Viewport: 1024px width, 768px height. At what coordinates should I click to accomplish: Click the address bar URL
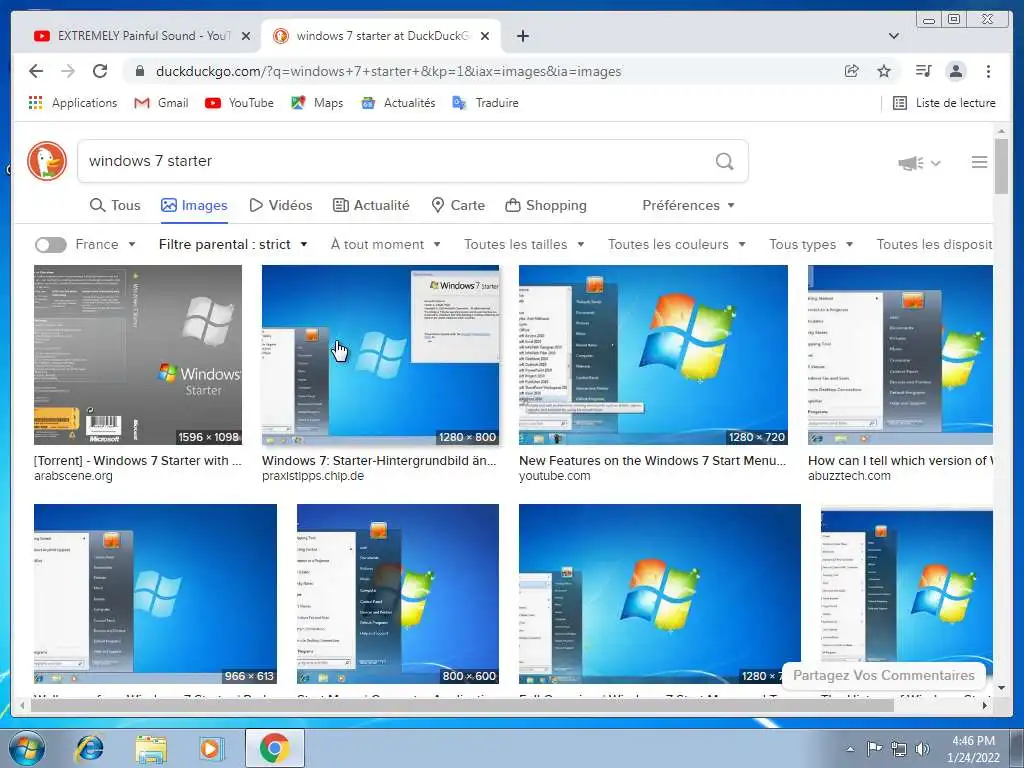tap(389, 71)
